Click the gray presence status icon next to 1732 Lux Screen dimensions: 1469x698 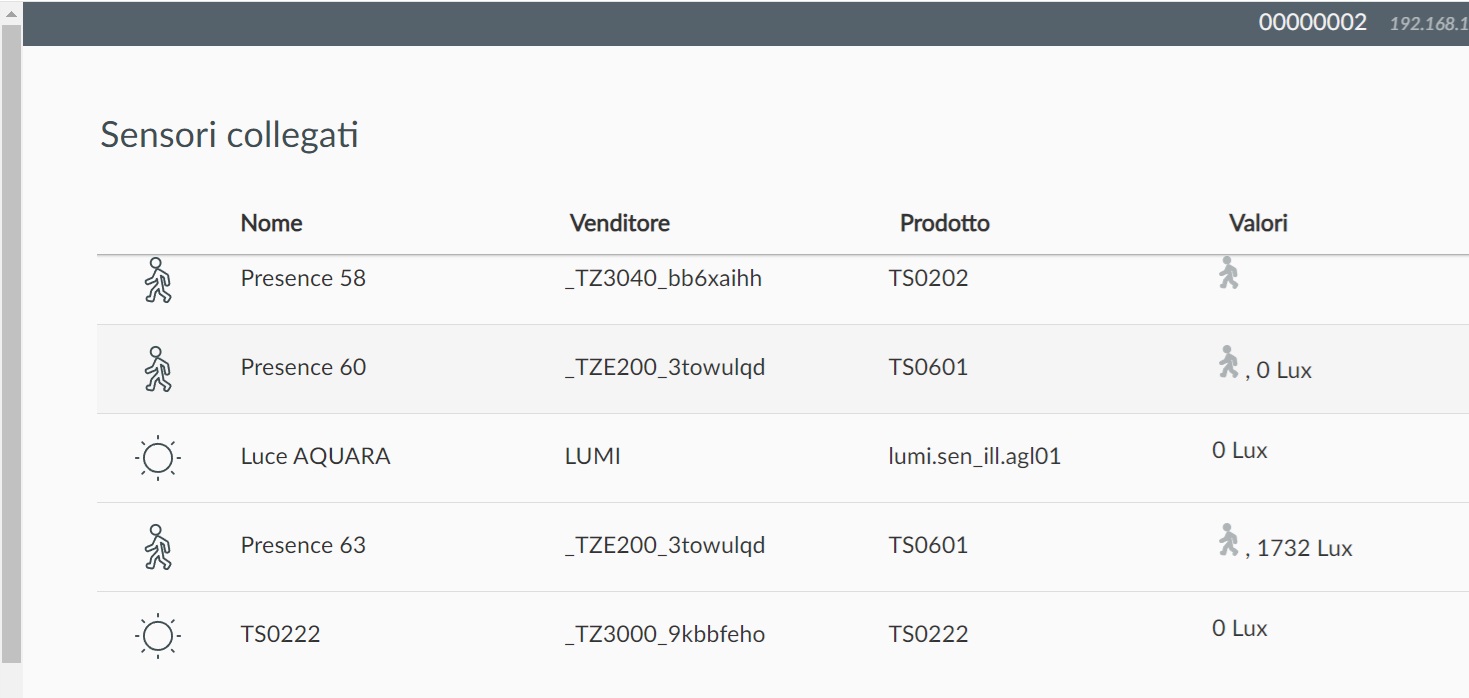click(1229, 540)
